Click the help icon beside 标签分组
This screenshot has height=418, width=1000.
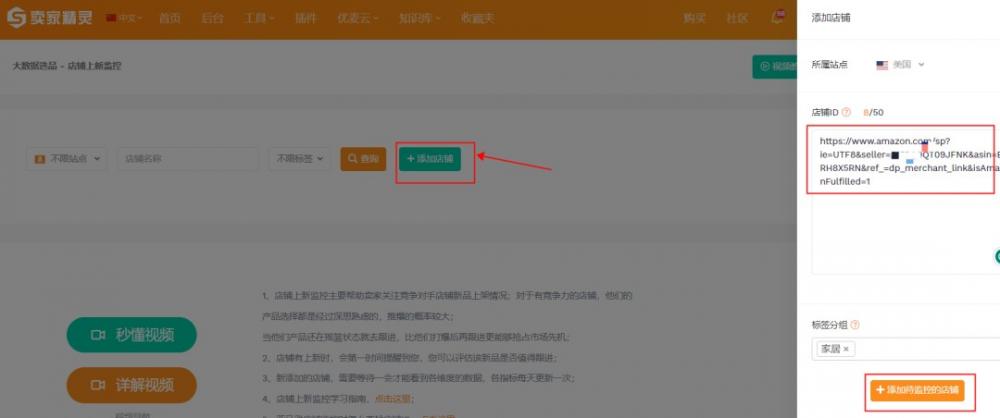(855, 325)
